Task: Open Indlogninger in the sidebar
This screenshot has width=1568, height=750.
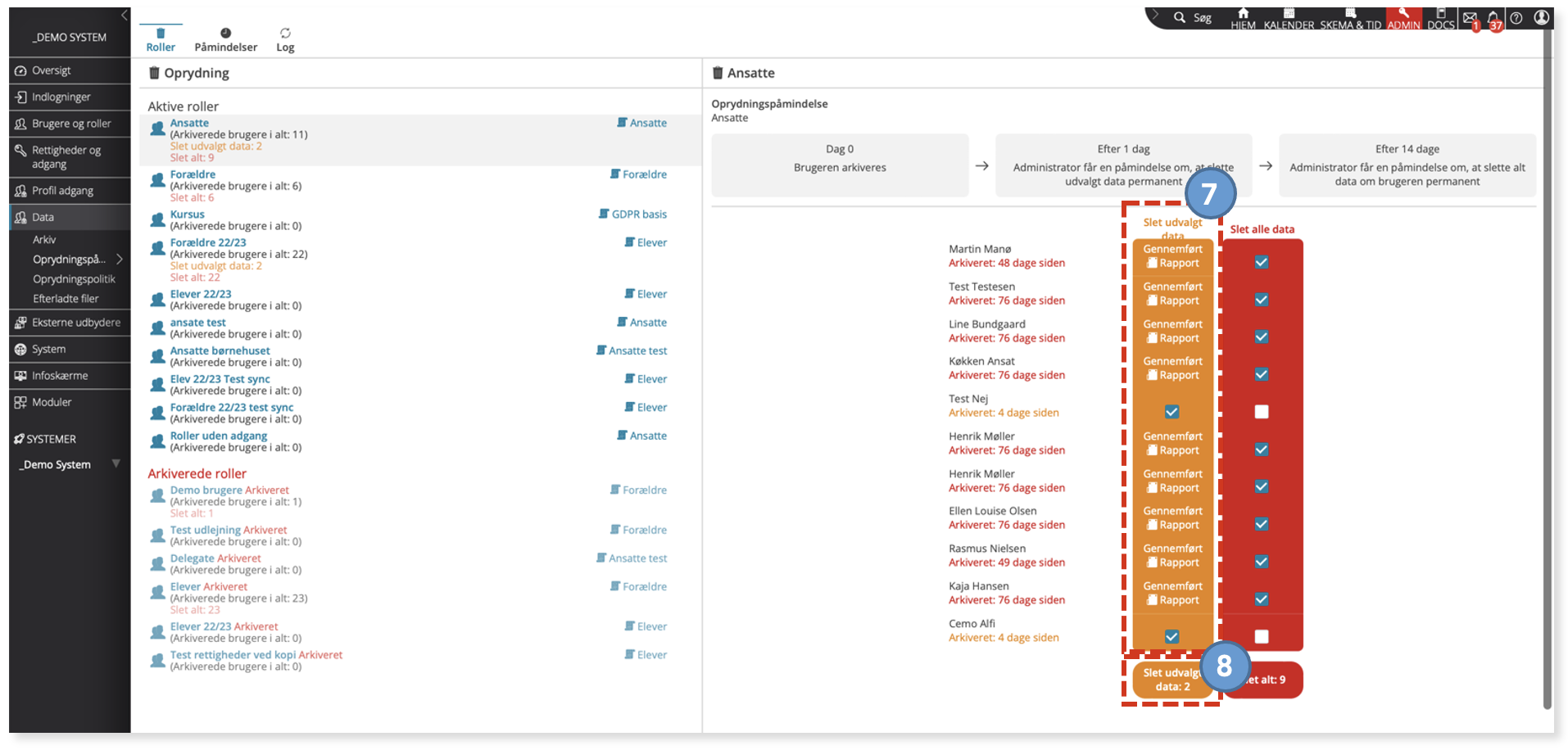Action: [70, 97]
